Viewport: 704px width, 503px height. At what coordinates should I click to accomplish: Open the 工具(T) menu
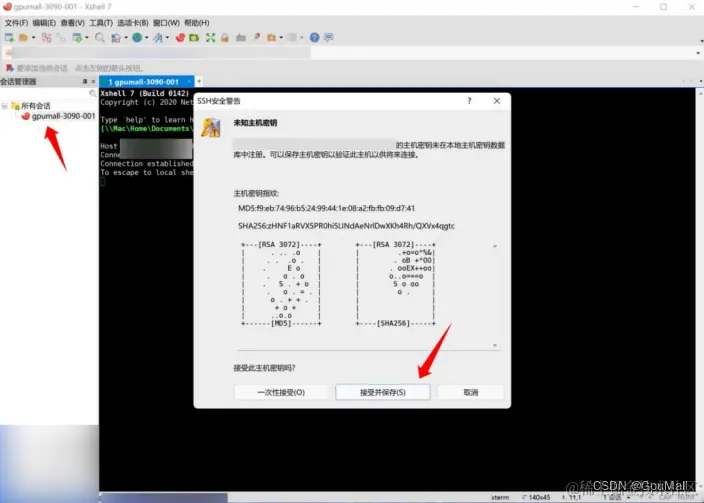(101, 23)
